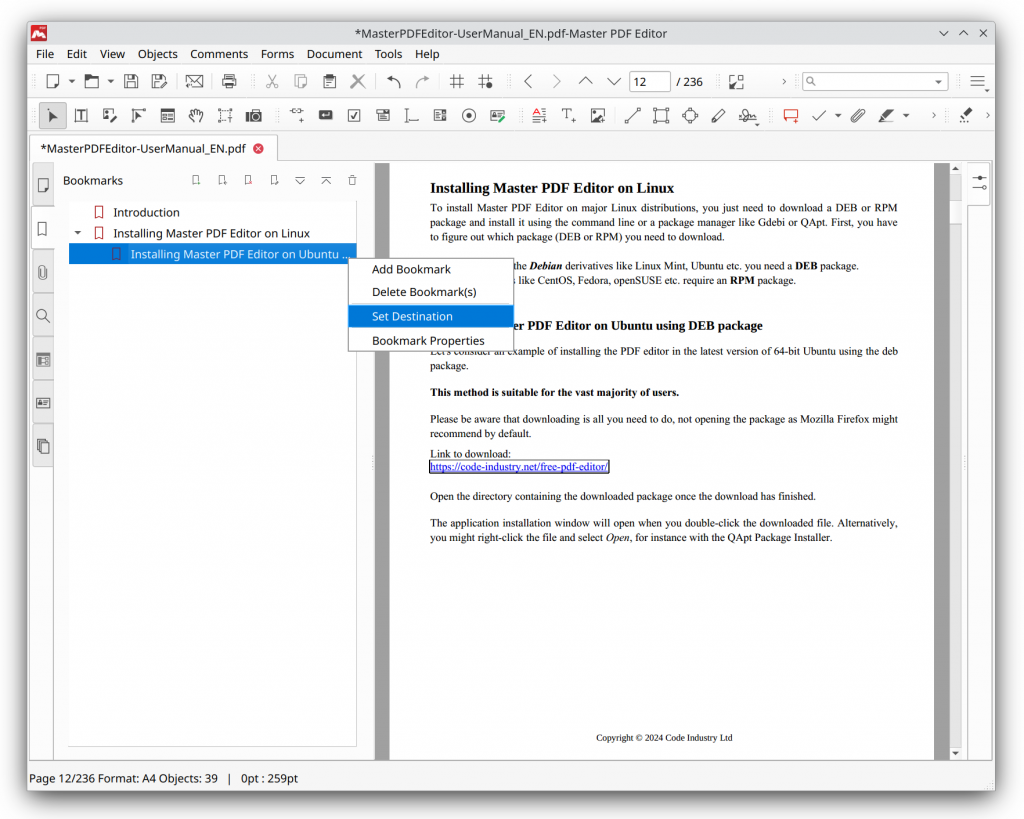1024x819 pixels.
Task: Open the Attachments sidebar panel
Action: coord(42,271)
